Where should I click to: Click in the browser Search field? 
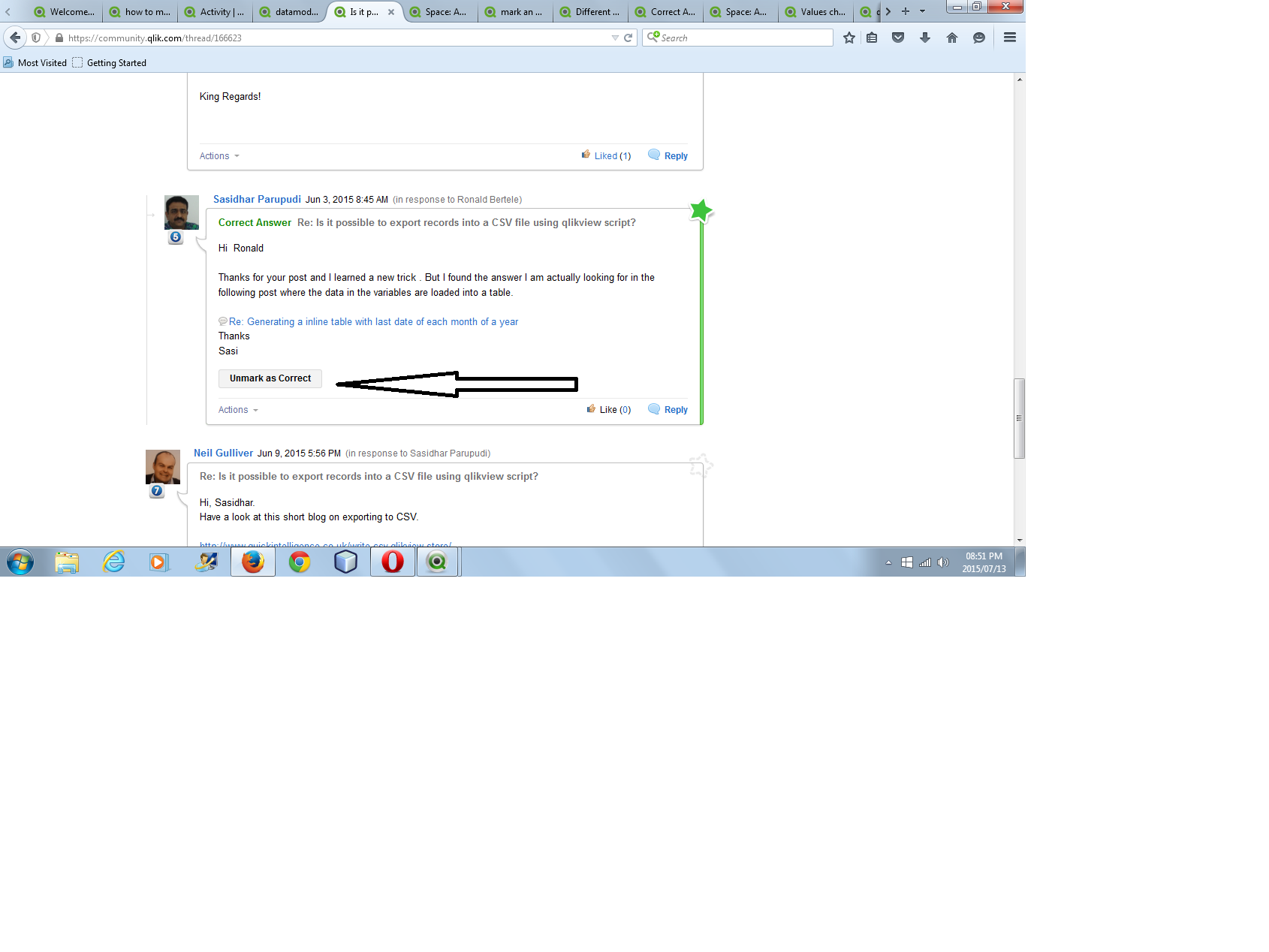(737, 38)
